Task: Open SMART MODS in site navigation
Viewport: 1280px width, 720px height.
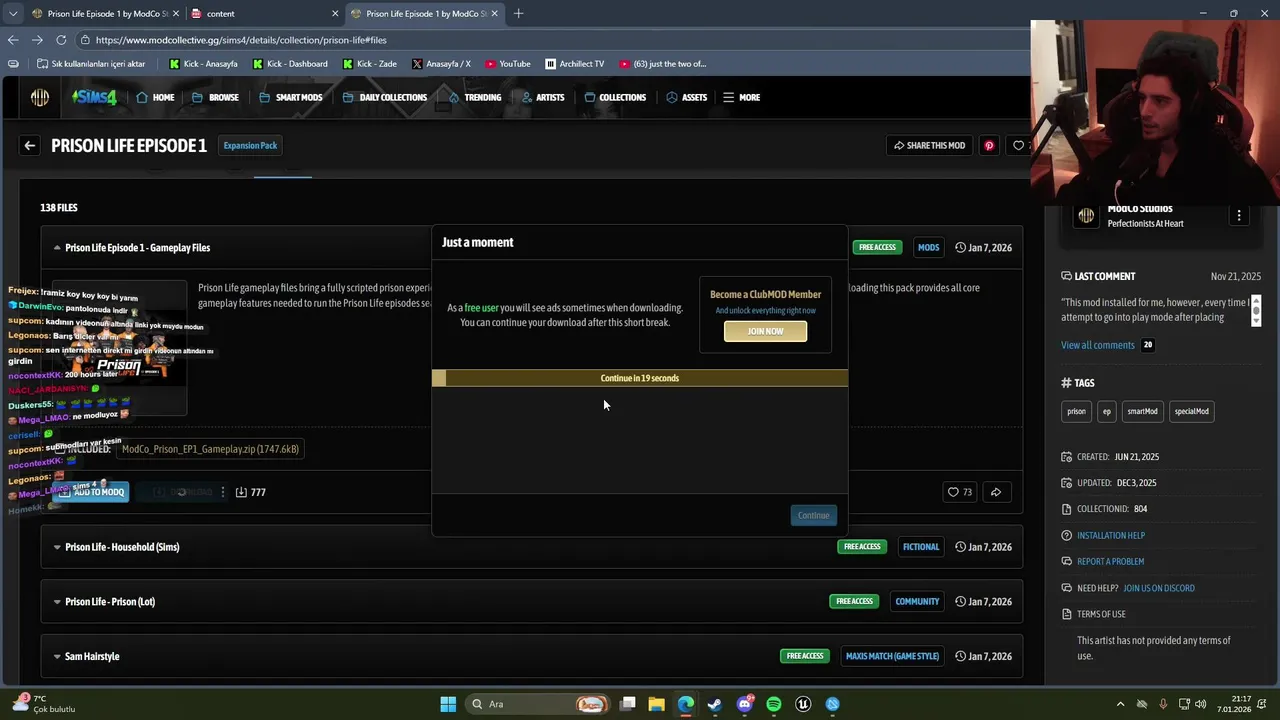Action: pyautogui.click(x=290, y=97)
